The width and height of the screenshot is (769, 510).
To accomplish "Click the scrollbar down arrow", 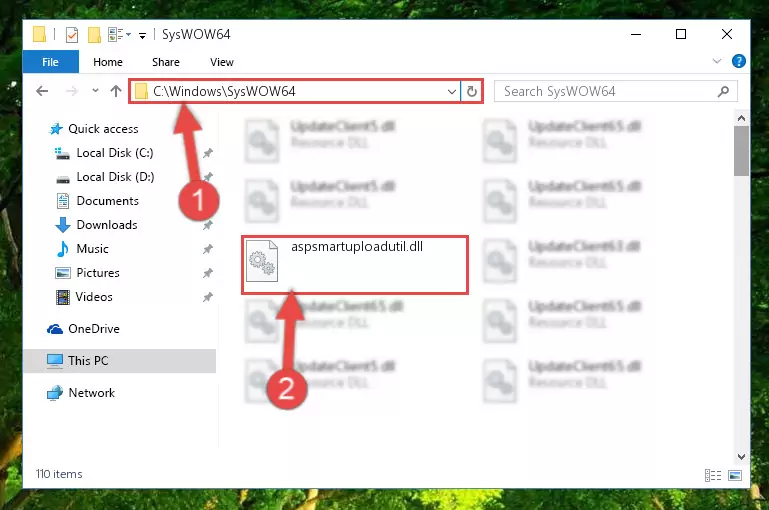I will pyautogui.click(x=741, y=457).
